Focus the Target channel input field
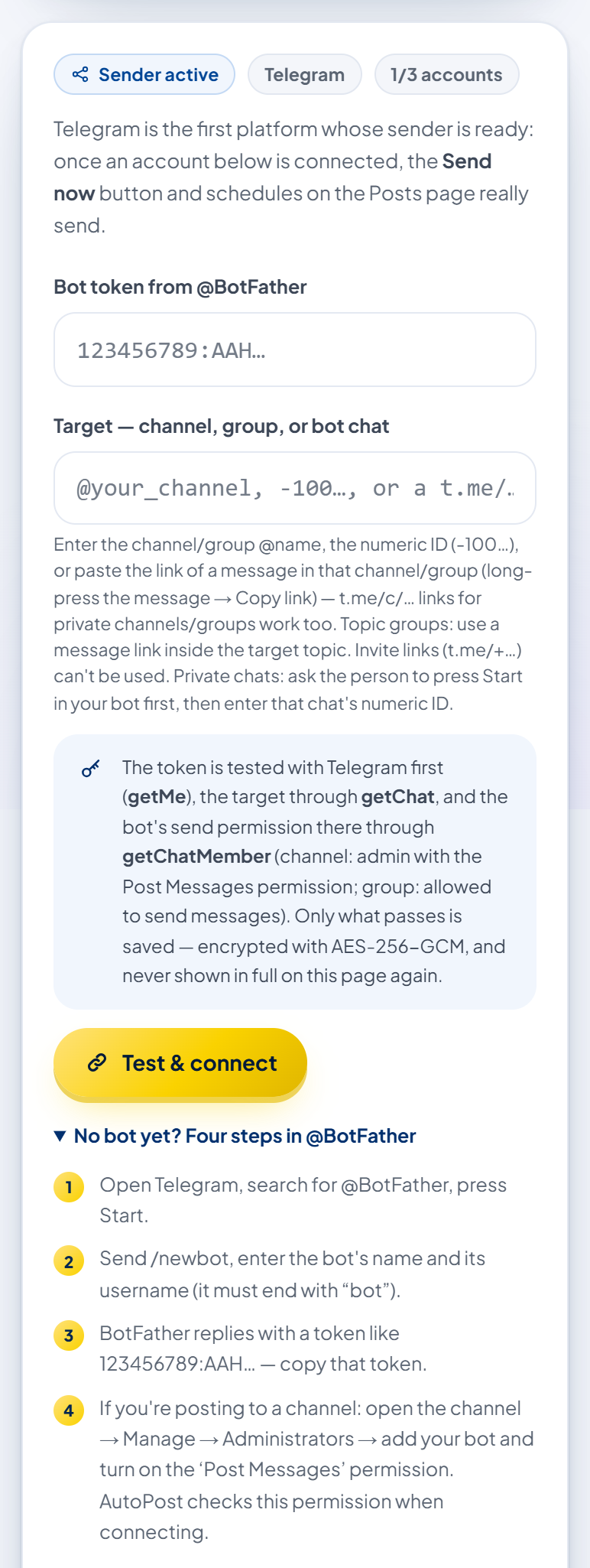Image resolution: width=590 pixels, height=1568 pixels. 295,488
